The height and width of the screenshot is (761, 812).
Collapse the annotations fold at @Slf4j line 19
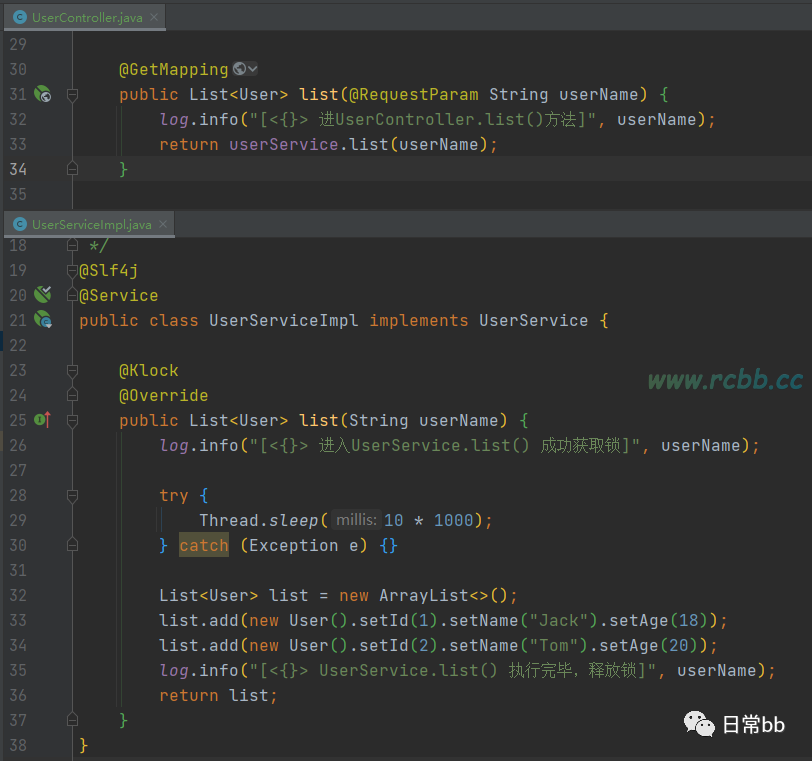coord(72,270)
